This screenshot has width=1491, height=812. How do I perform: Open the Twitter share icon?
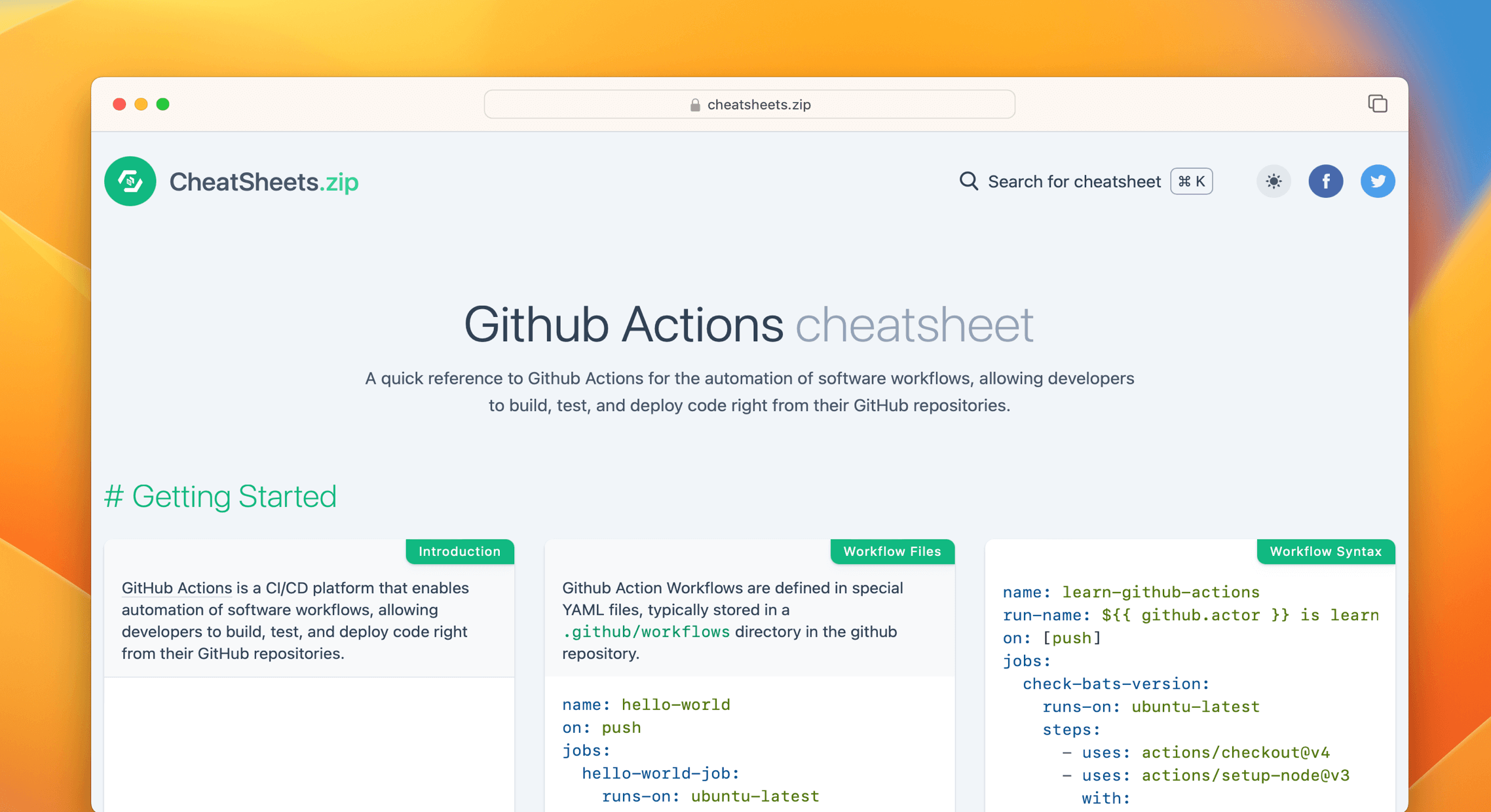(1377, 181)
